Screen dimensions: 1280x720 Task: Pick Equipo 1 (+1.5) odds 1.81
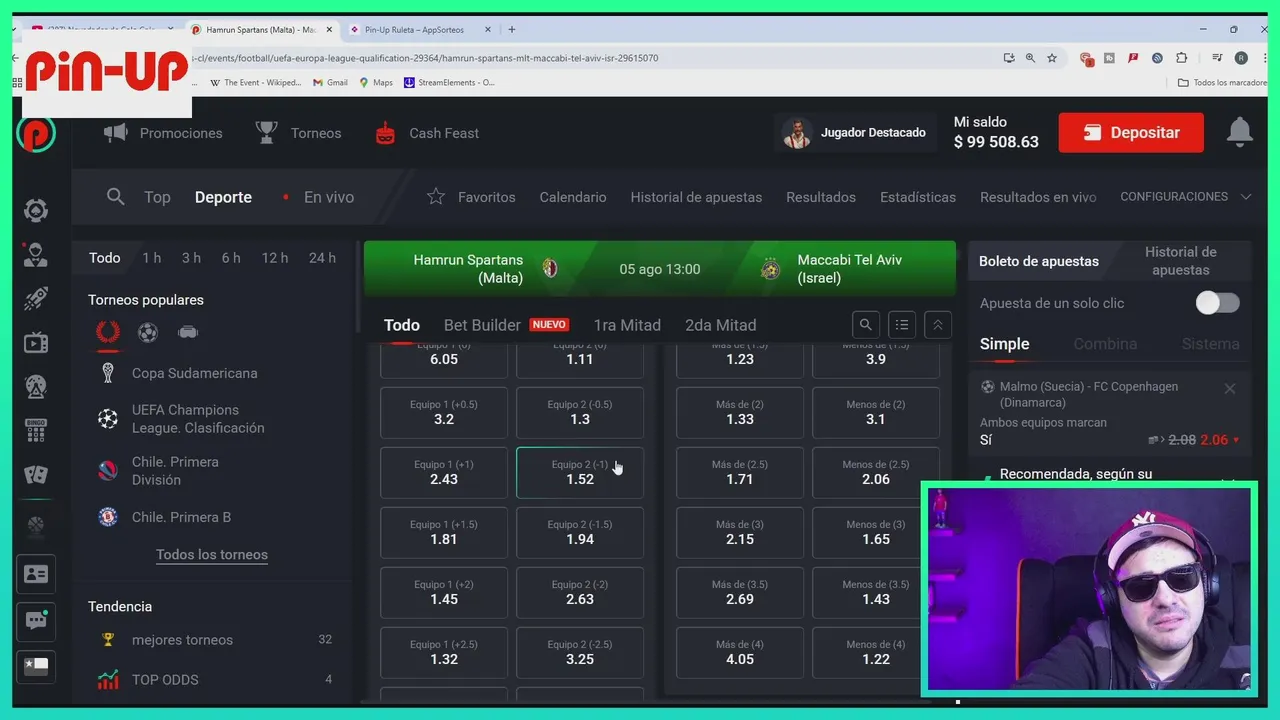pyautogui.click(x=444, y=532)
